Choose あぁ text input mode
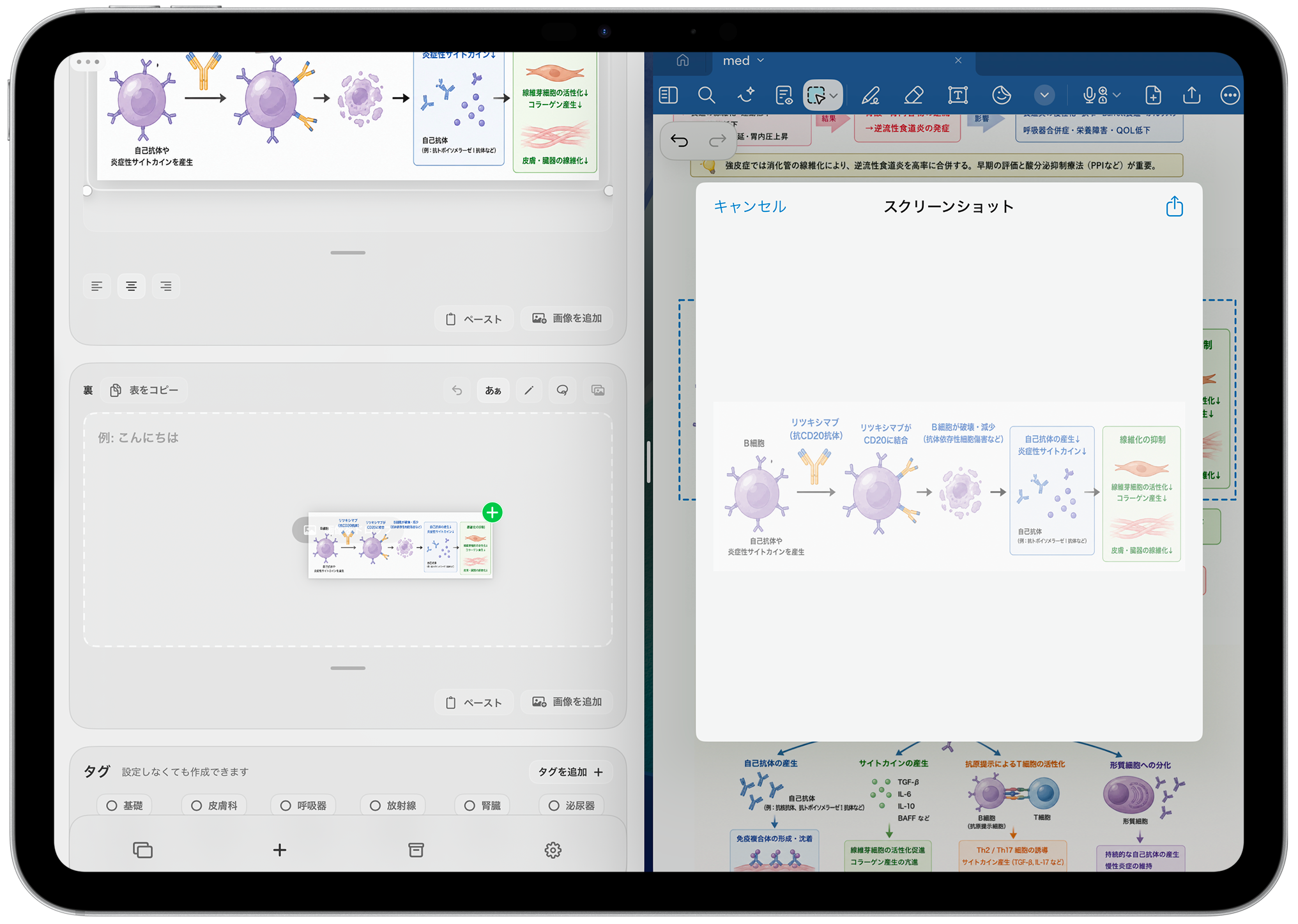Viewport: 1298px width, 924px height. [x=493, y=390]
